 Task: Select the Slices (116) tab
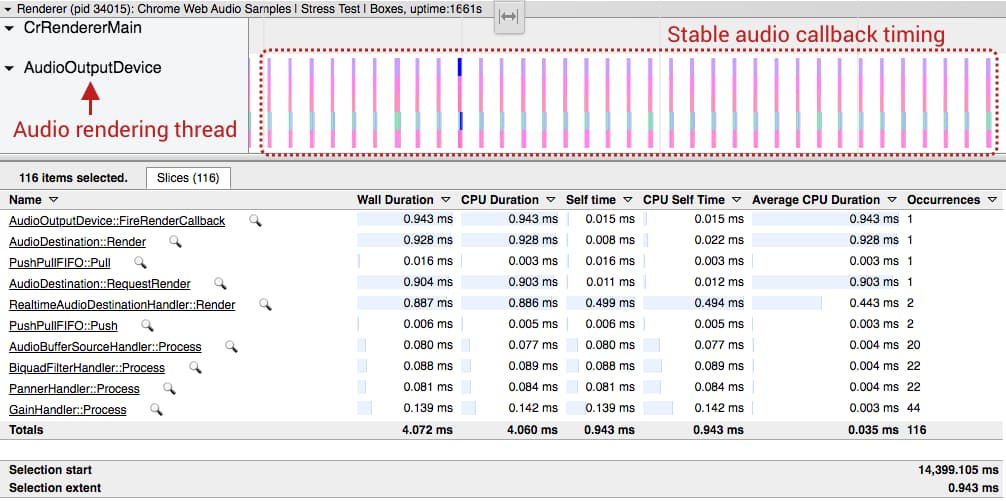pos(188,178)
